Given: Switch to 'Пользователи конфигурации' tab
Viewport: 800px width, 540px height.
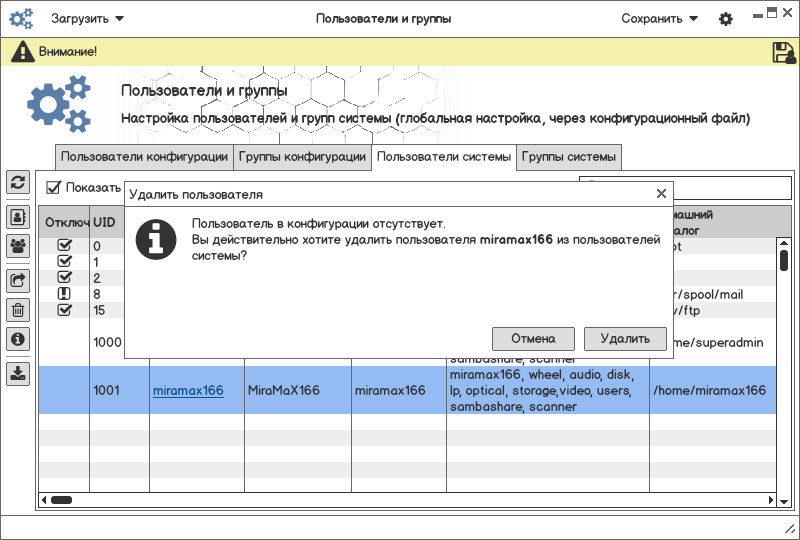Looking at the screenshot, I should click(144, 157).
